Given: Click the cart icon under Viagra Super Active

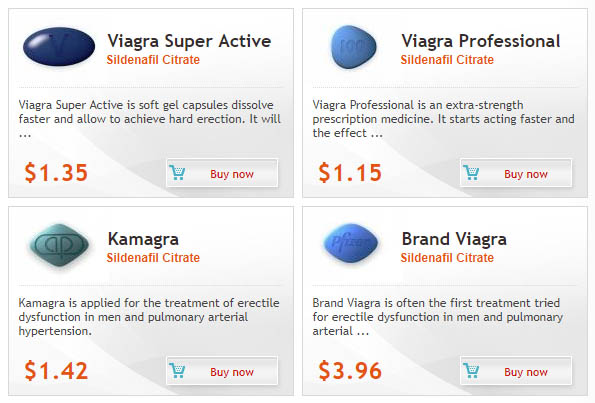Looking at the screenshot, I should [177, 173].
